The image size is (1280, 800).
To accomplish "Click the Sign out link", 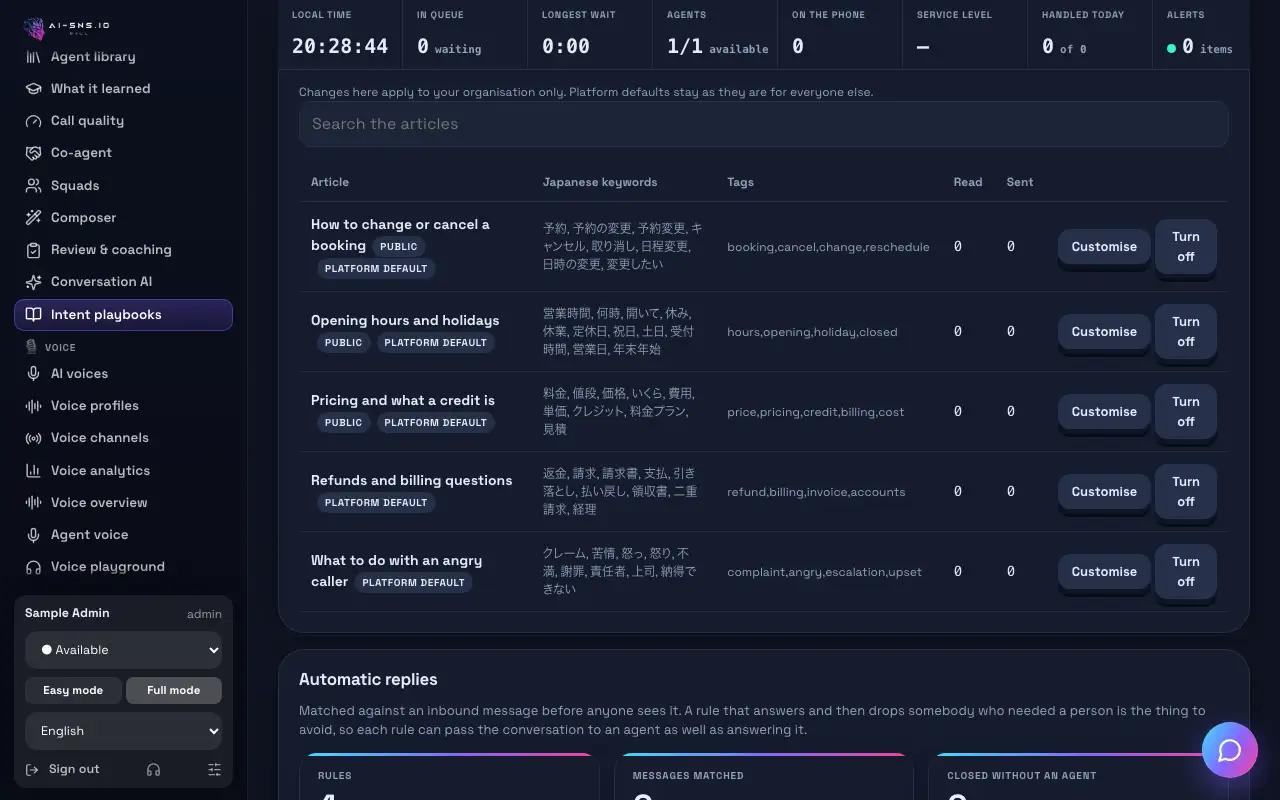I will (63, 769).
